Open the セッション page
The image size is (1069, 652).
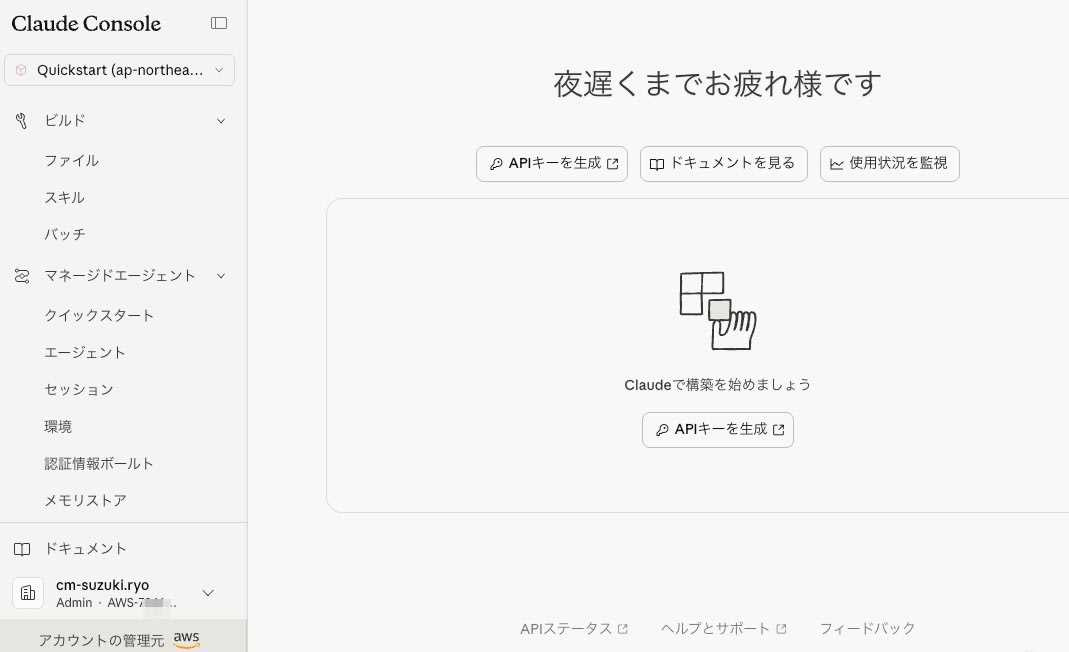pos(79,389)
